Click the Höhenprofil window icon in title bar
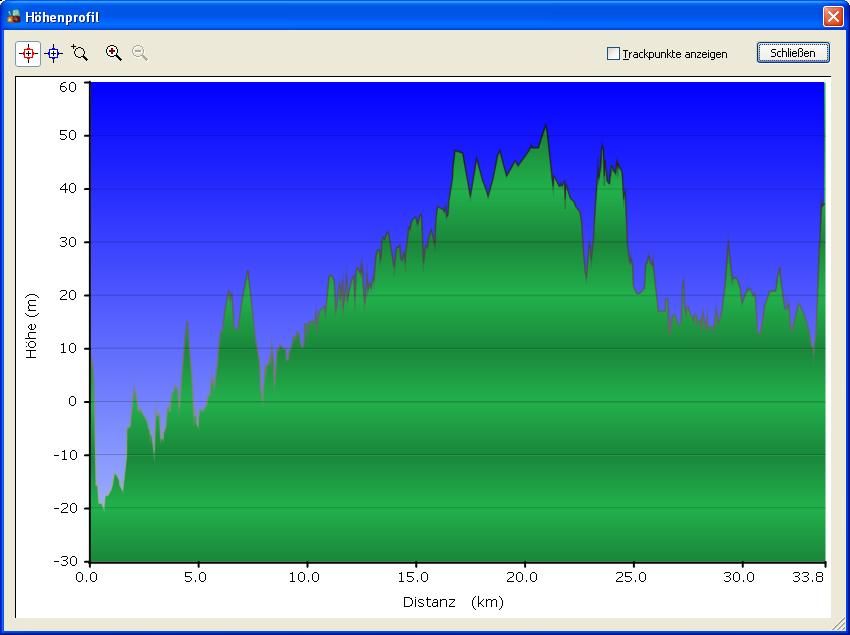The height and width of the screenshot is (635, 850). click(x=13, y=17)
